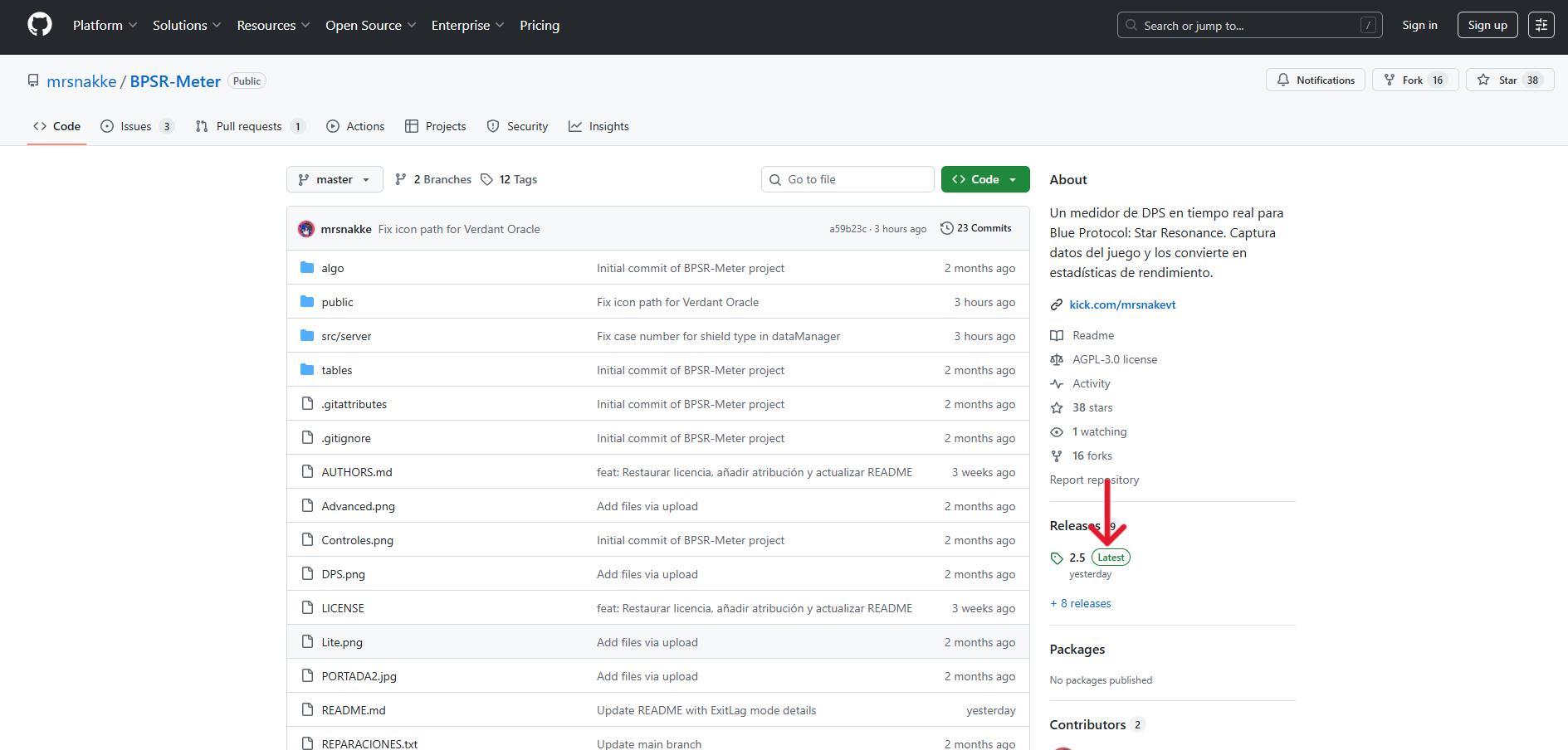Image resolution: width=1568 pixels, height=750 pixels.
Task: Click the 12 Tags link
Action: coord(509,179)
